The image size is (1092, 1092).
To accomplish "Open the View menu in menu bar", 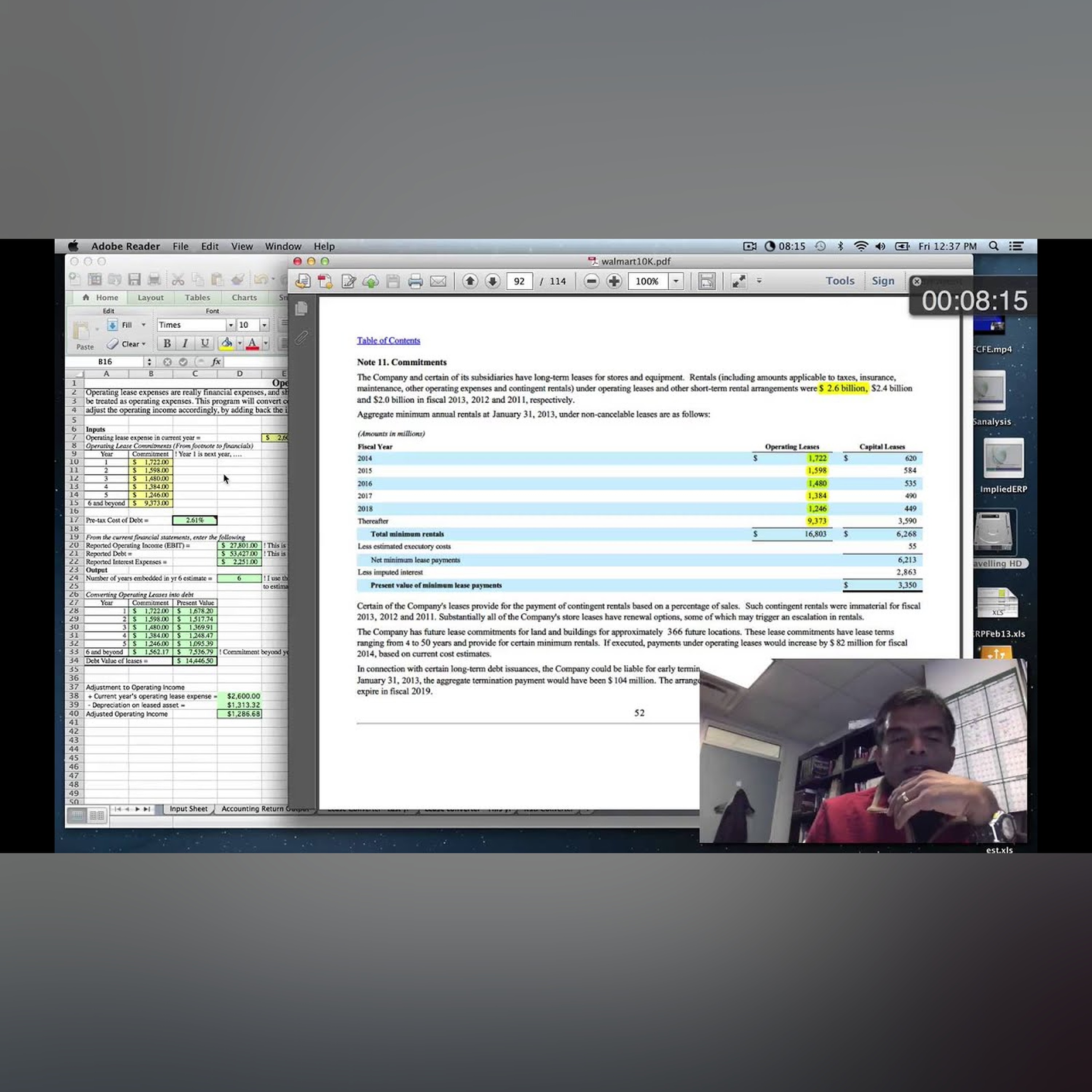I will click(x=242, y=246).
